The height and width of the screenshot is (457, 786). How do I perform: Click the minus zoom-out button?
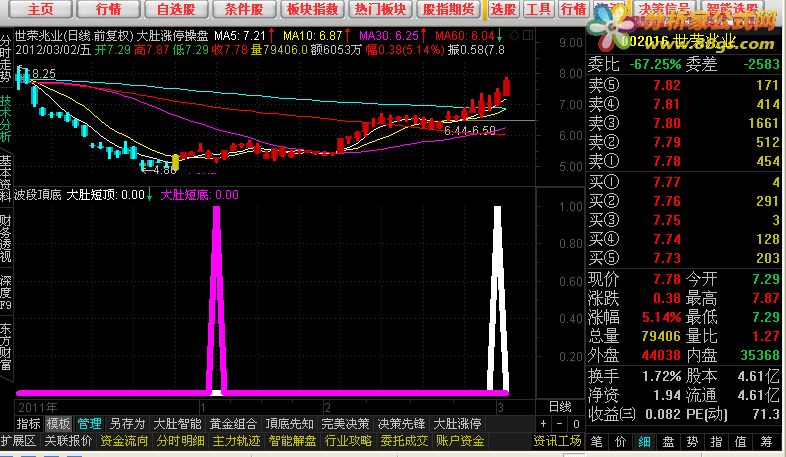click(x=559, y=424)
